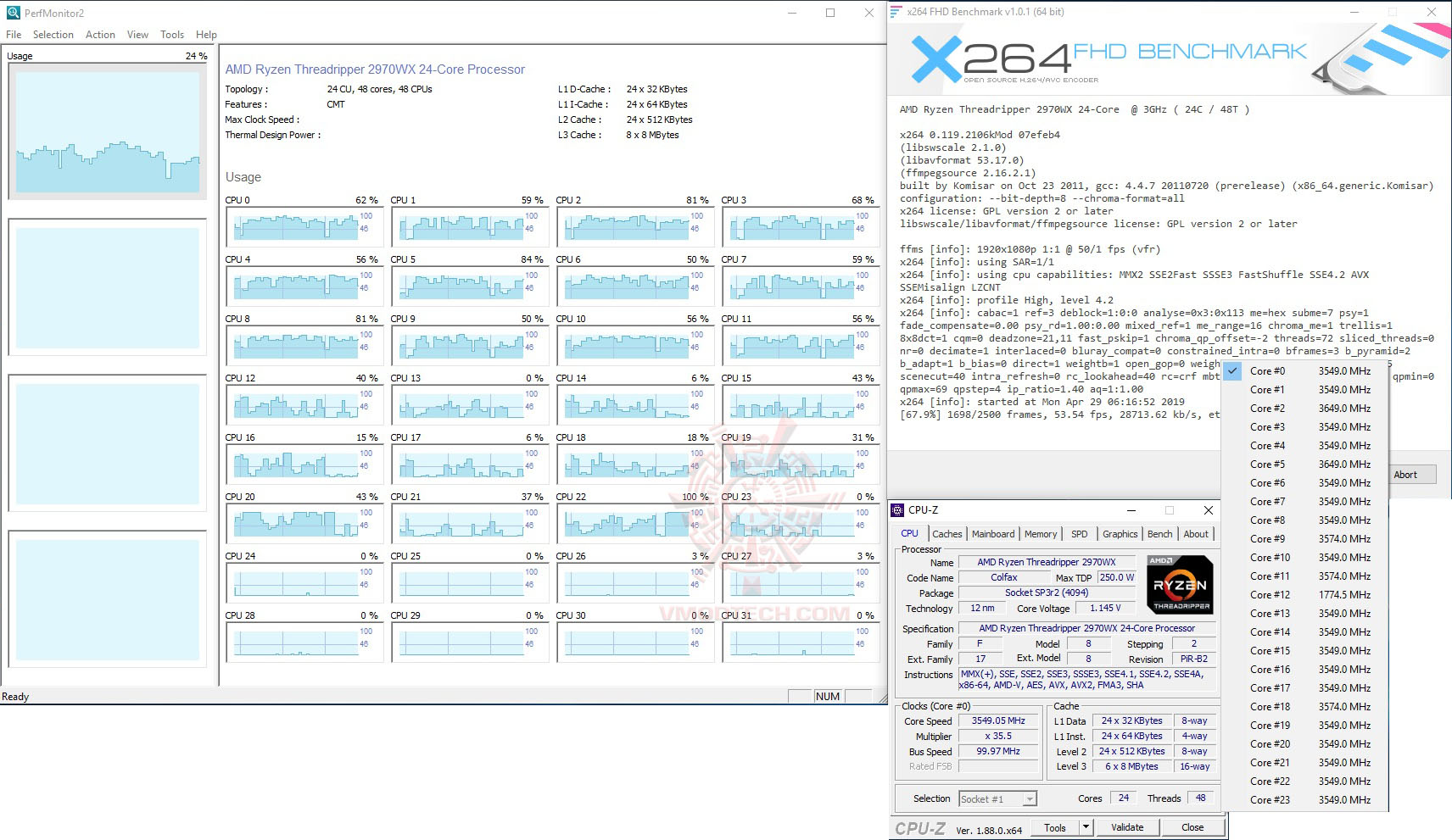Click the Close button in CPU-Z
The height and width of the screenshot is (840, 1452).
pos(1192,827)
